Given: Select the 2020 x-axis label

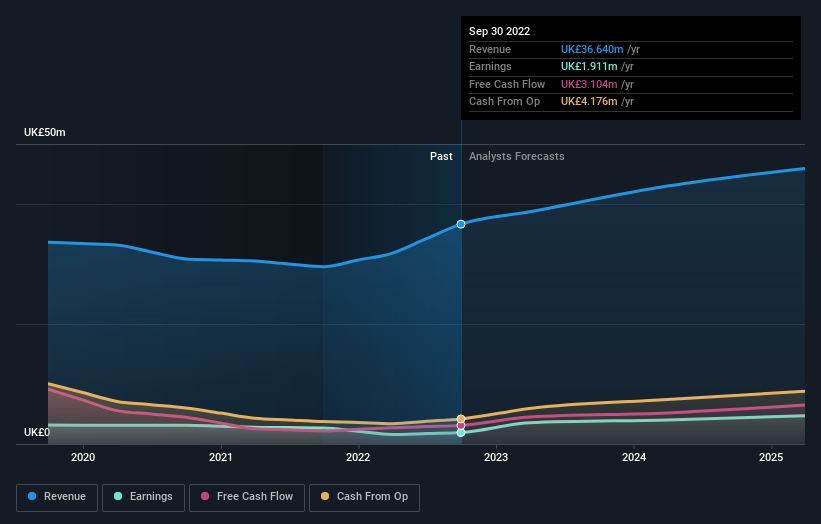Looking at the screenshot, I should (83, 458).
